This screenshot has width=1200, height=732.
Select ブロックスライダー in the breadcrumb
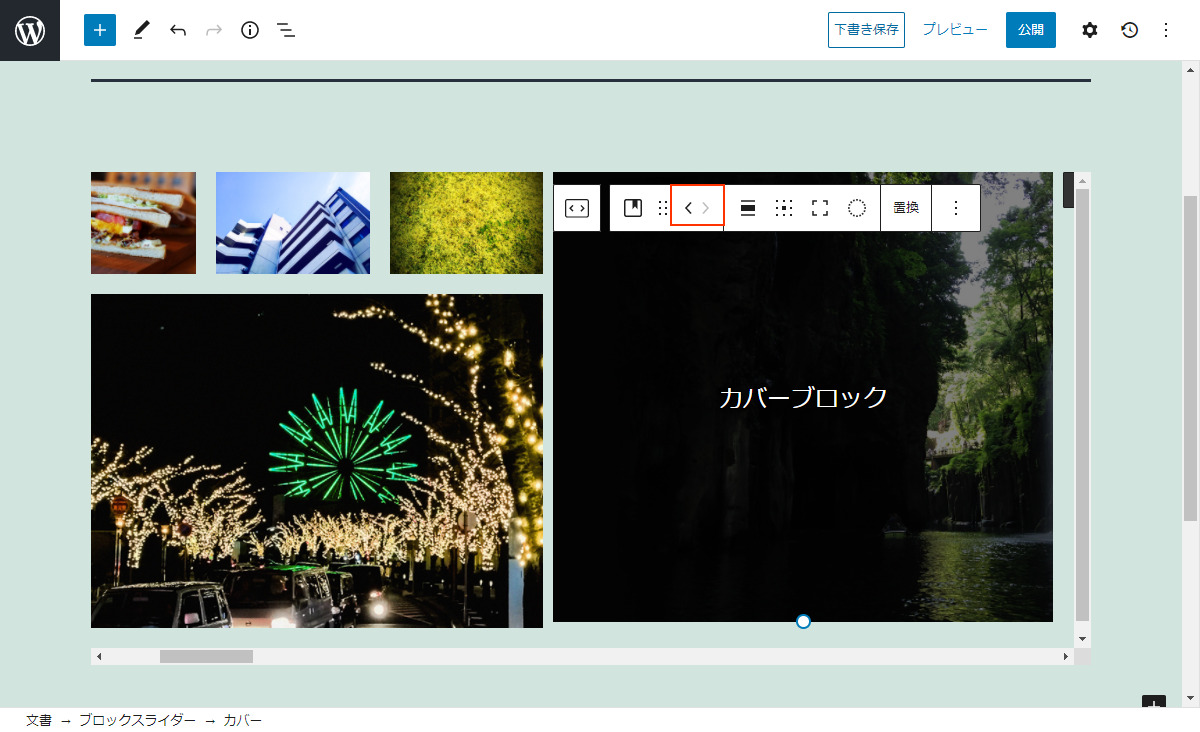pyautogui.click(x=137, y=720)
